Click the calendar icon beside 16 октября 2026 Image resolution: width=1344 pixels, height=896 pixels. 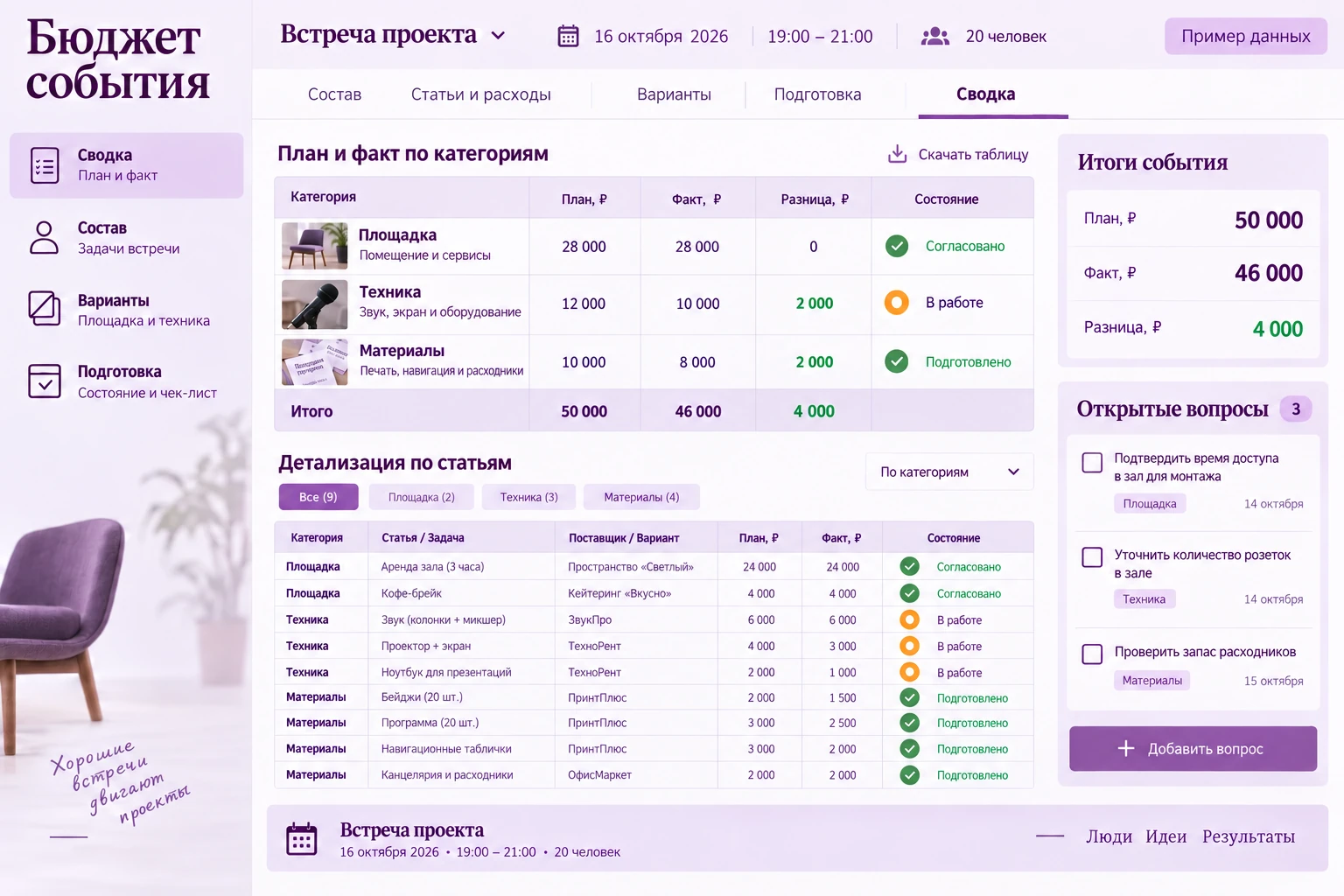click(x=569, y=36)
